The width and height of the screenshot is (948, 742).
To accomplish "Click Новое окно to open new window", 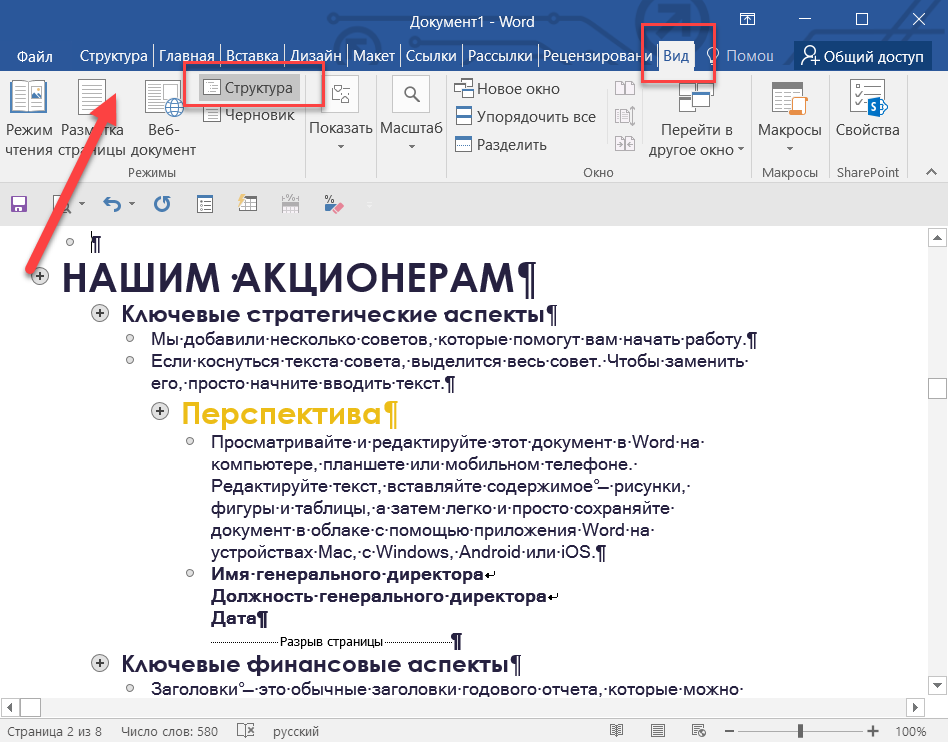I will tap(507, 88).
